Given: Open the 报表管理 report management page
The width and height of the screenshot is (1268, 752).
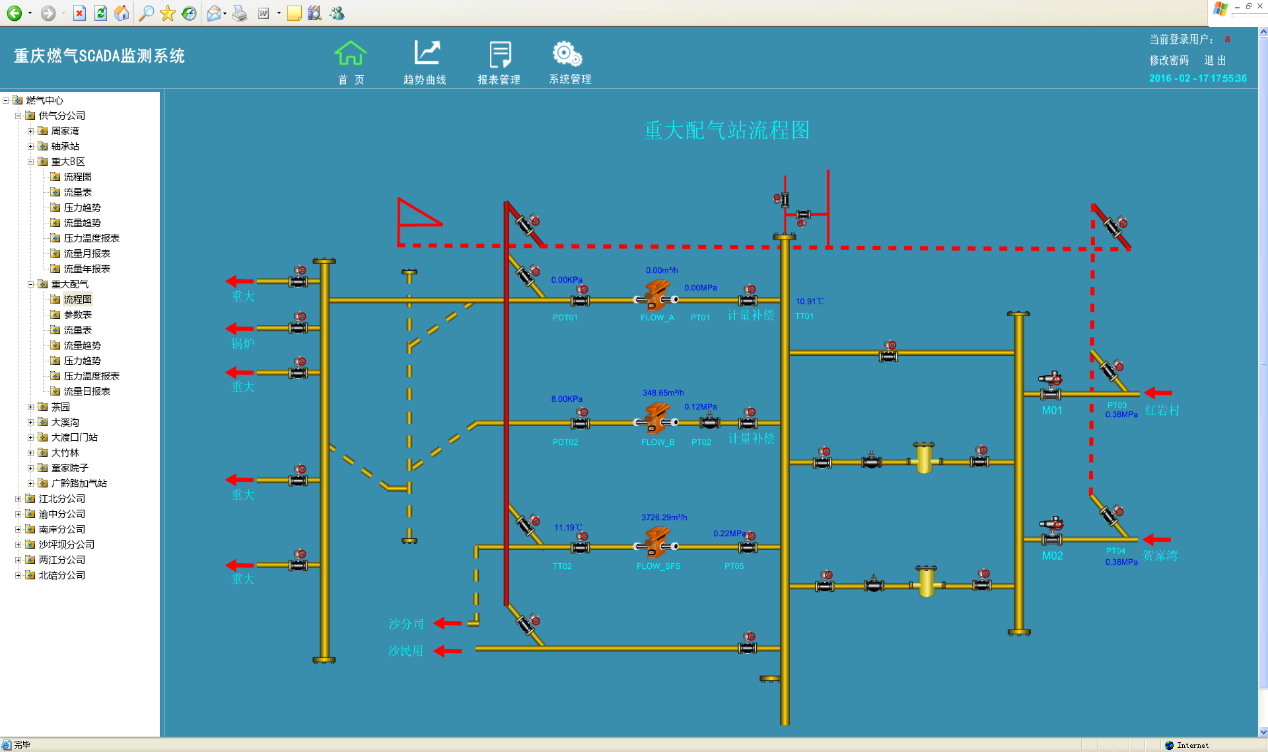Looking at the screenshot, I should click(500, 54).
